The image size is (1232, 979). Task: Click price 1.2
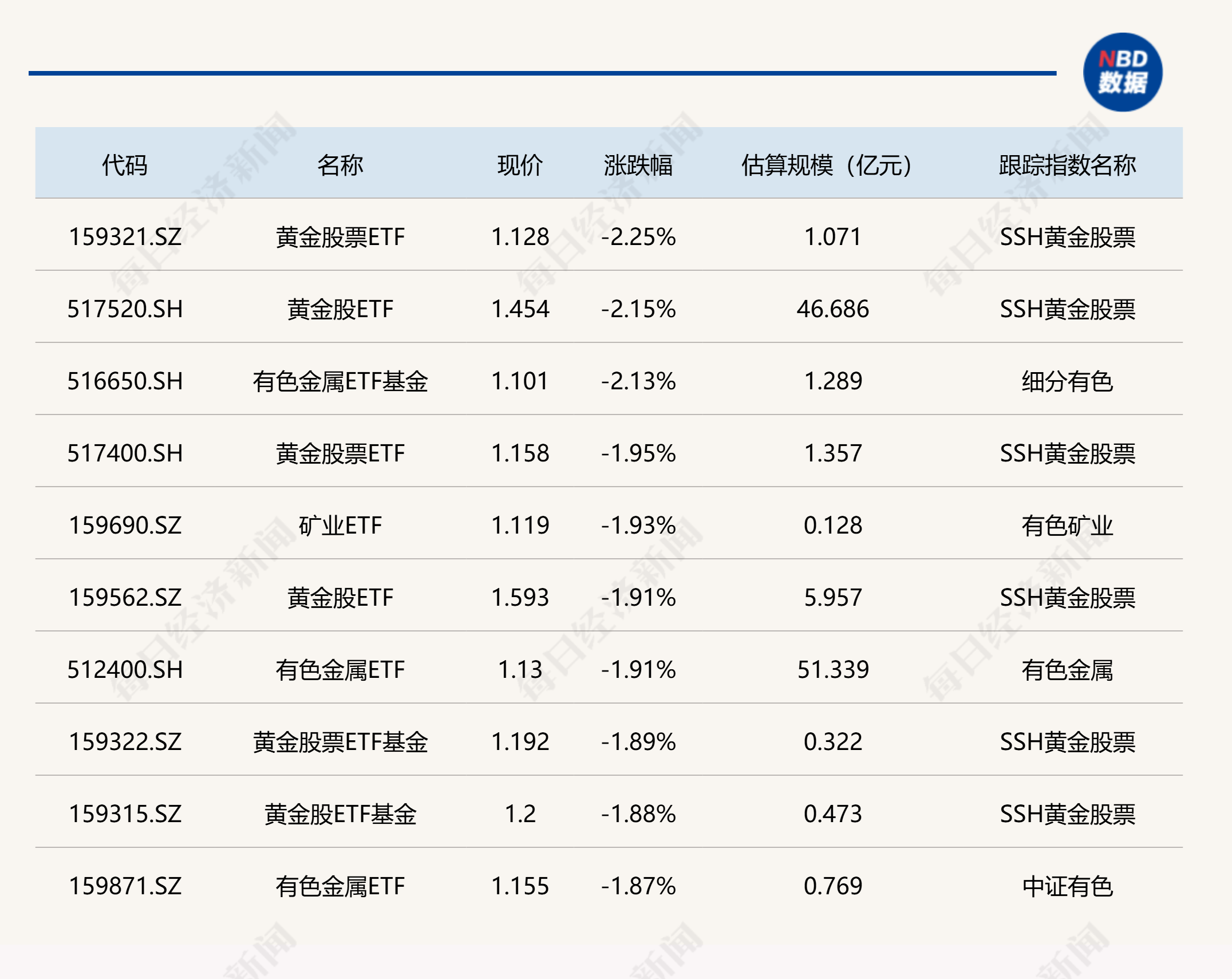point(520,814)
